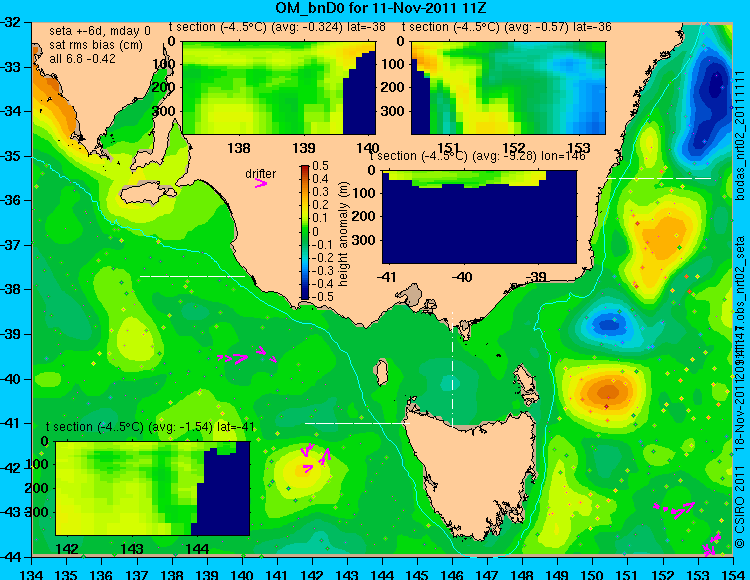Viewport: 750px width, 580px height.
Task: Click the title OM_bnD0 for 11-Nov-2011 11Z
Action: click(381, 8)
